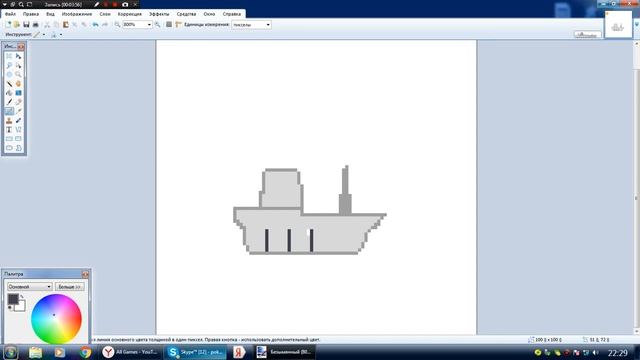Screen dimensions: 640x360
Task: Click the Больше >> button in palette
Action: [x=69, y=287]
